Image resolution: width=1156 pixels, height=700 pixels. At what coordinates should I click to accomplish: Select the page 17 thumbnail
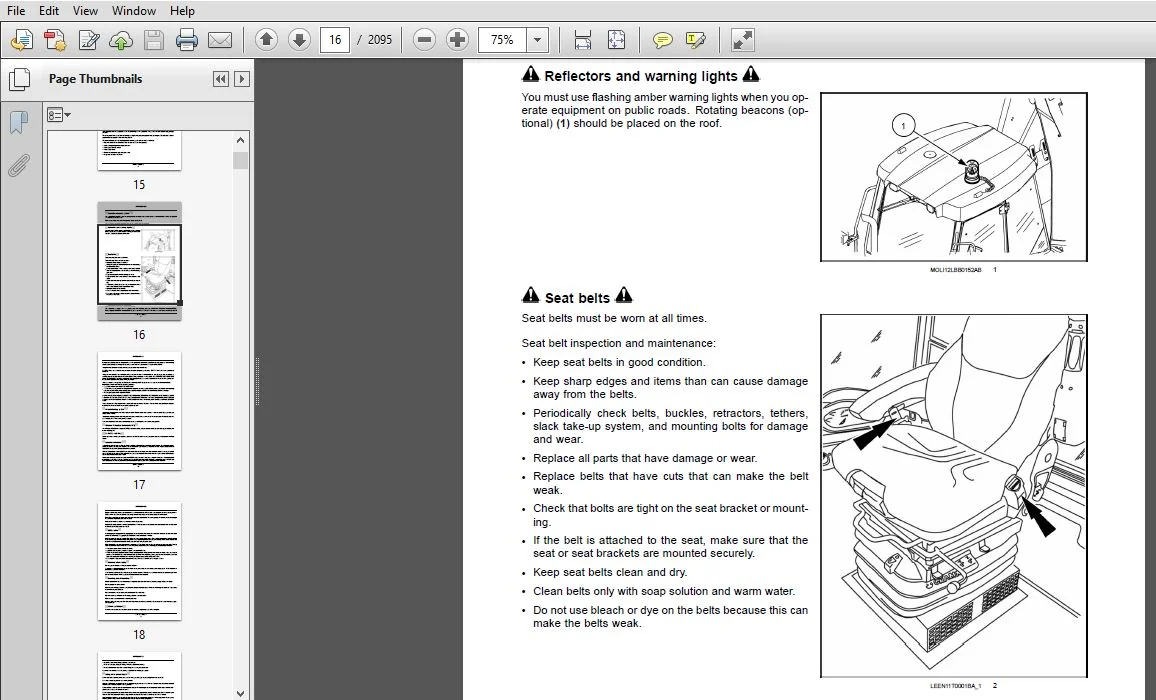[x=139, y=411]
